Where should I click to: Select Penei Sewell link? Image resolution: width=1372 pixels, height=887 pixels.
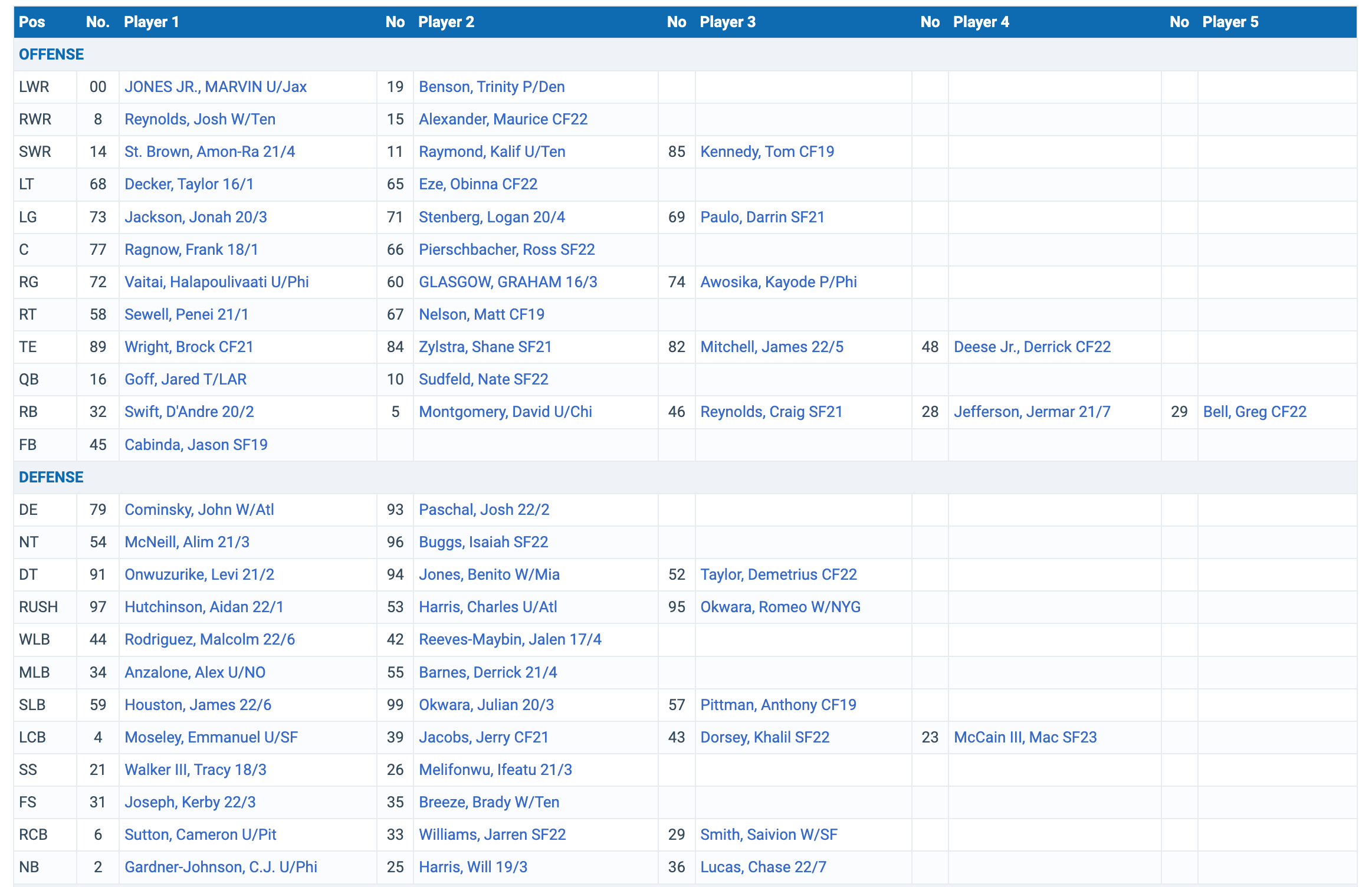[186, 314]
